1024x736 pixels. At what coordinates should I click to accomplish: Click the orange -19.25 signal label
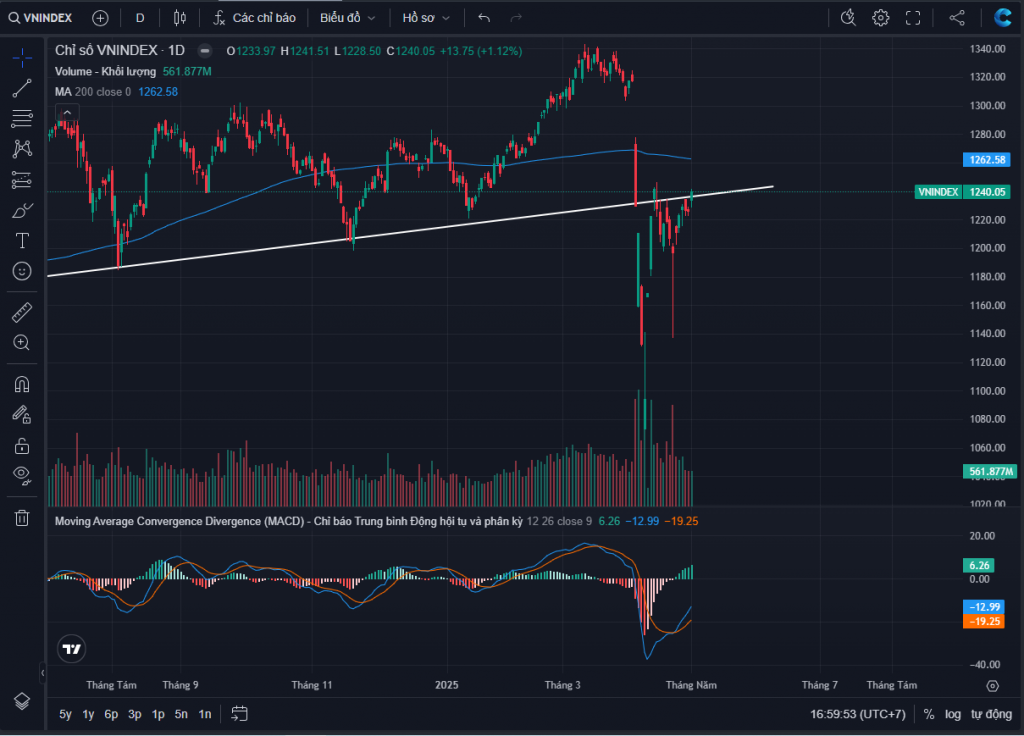(983, 621)
